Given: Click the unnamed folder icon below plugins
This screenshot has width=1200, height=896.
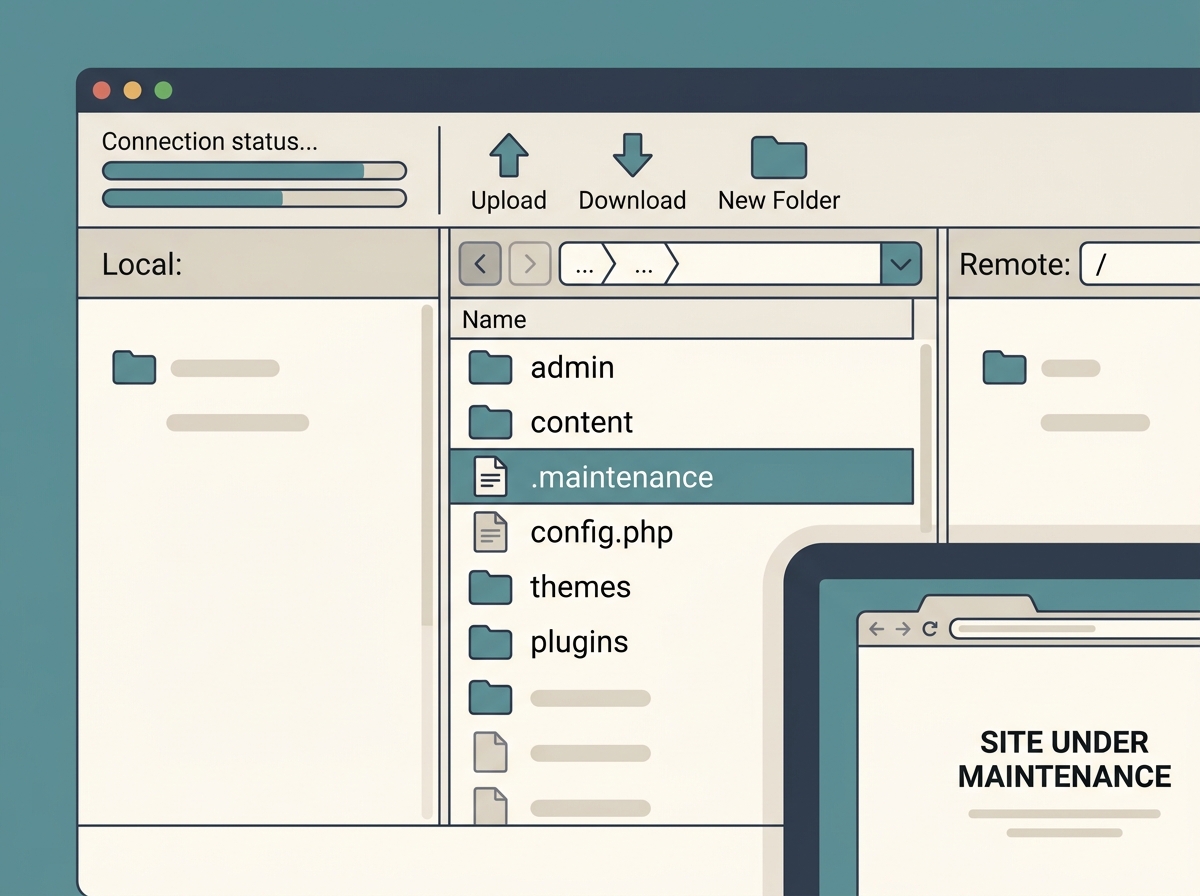Looking at the screenshot, I should pos(490,697).
